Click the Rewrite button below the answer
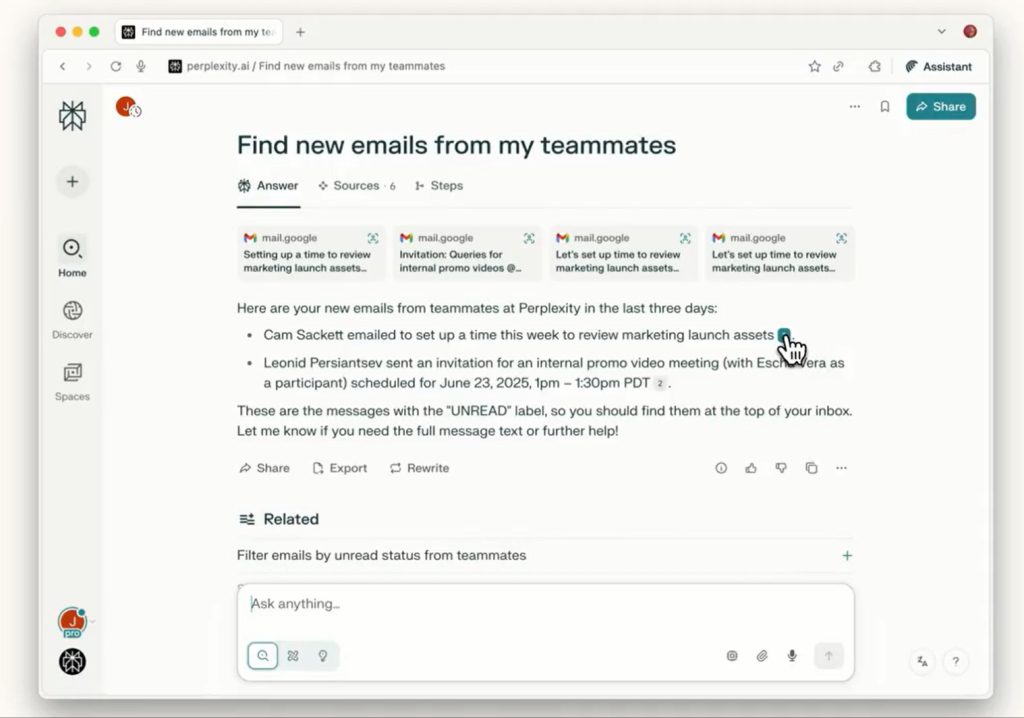This screenshot has width=1024, height=718. [x=419, y=468]
